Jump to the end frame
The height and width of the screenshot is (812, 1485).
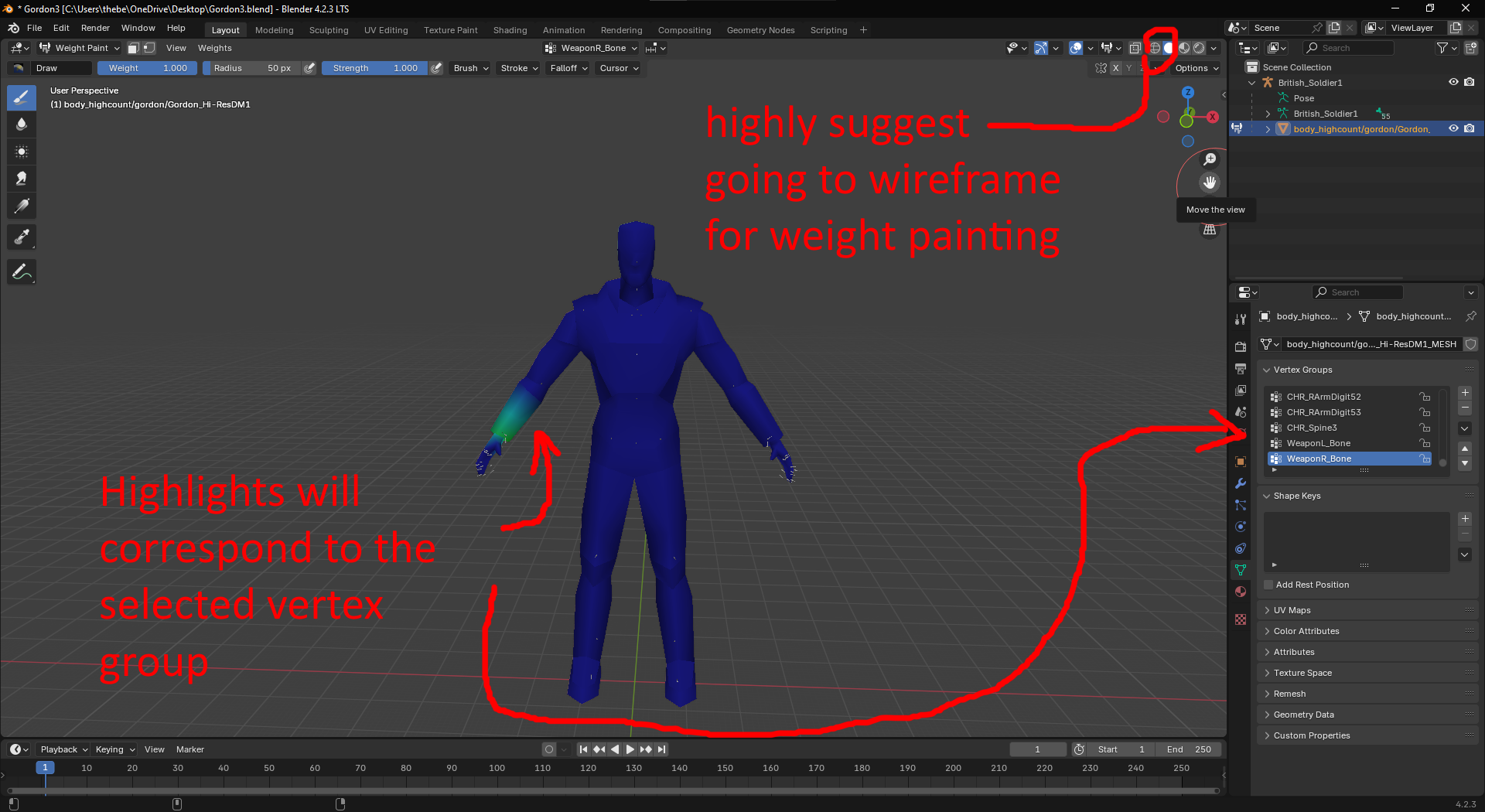click(x=661, y=749)
